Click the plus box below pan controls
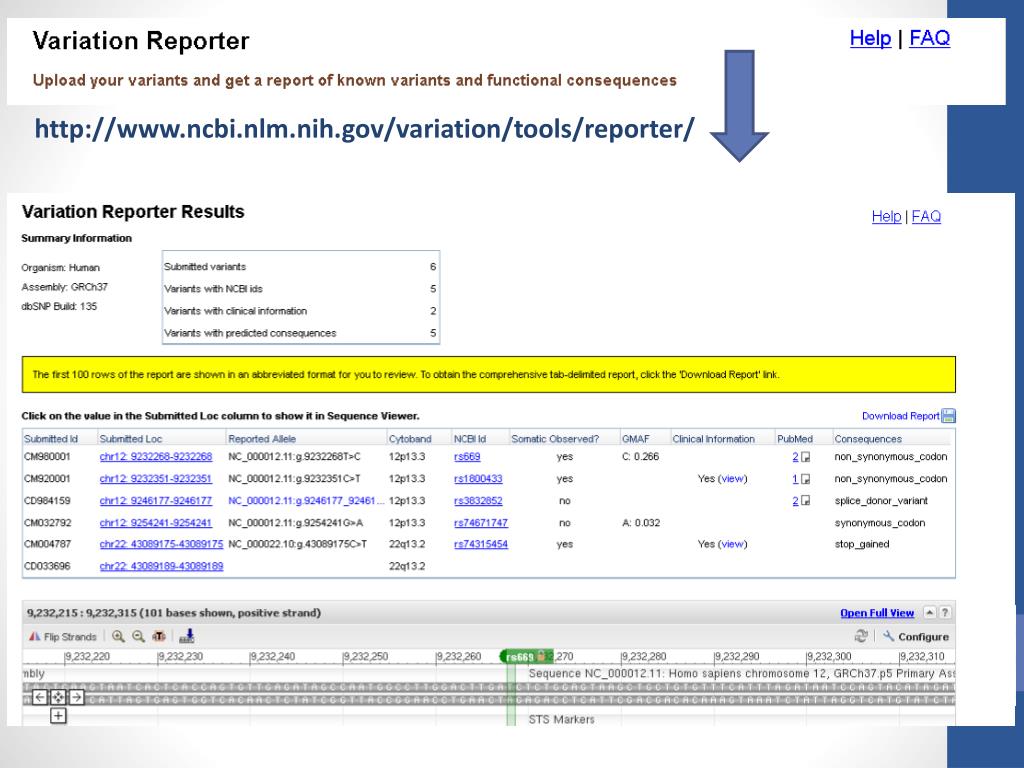The width and height of the screenshot is (1024, 768). [x=58, y=716]
